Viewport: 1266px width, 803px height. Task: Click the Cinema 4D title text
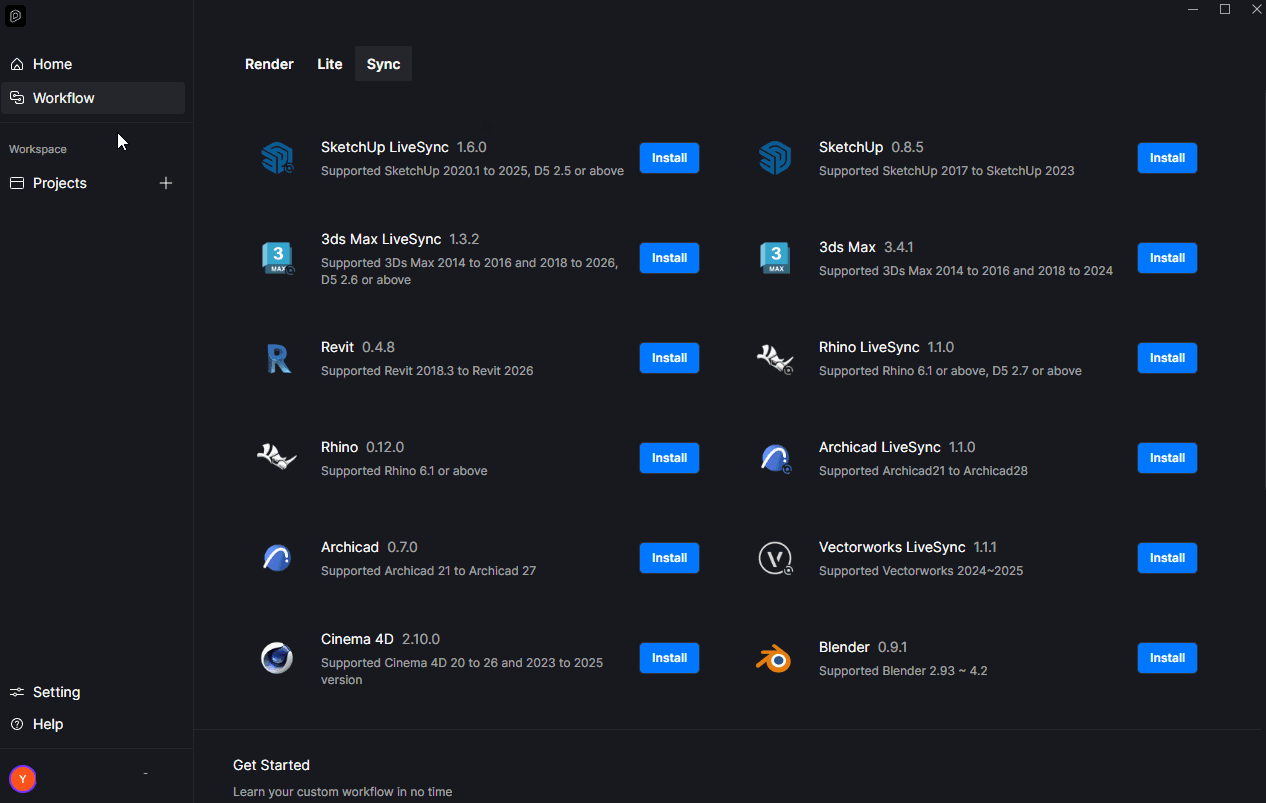tap(357, 639)
